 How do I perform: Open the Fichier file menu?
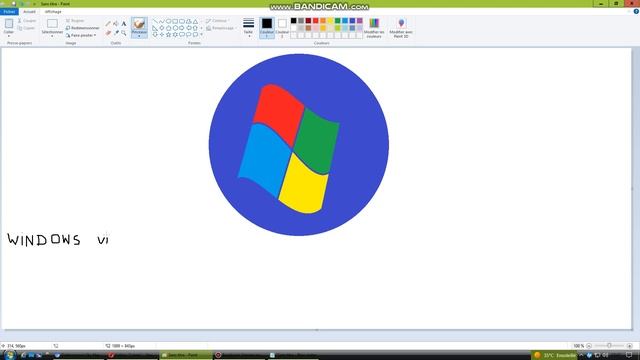(9, 12)
